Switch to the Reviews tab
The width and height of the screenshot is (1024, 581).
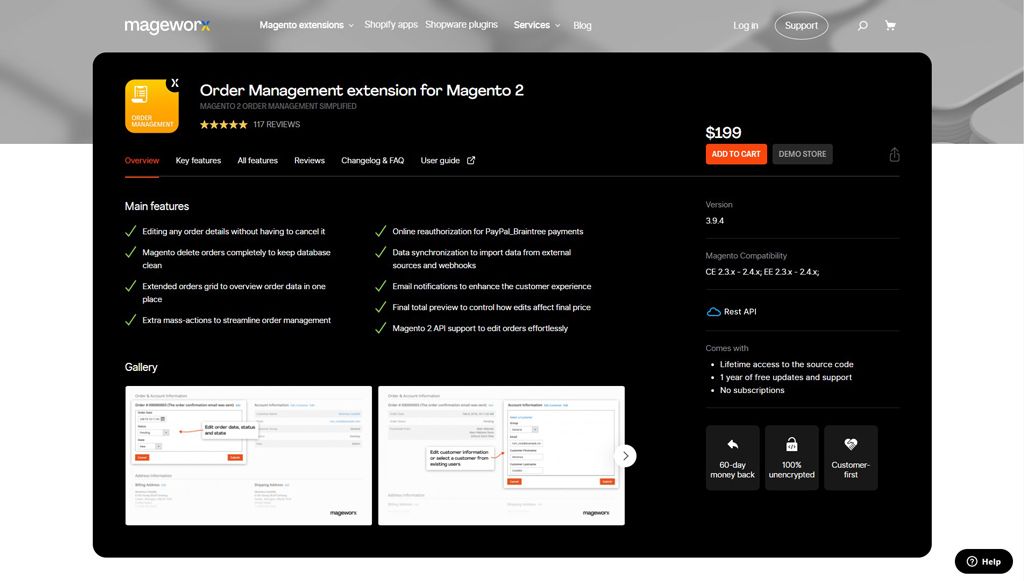coord(309,160)
